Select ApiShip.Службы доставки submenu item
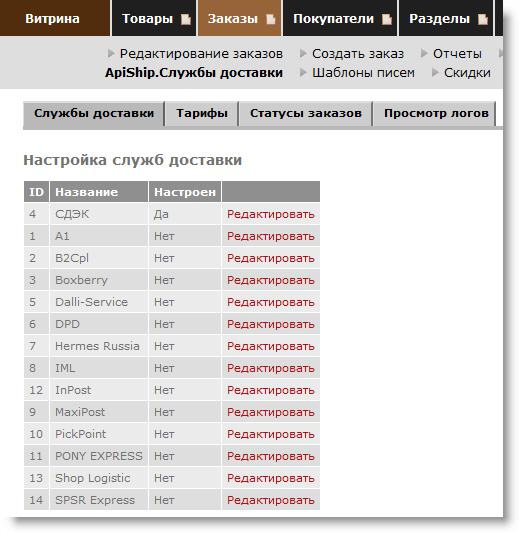The image size is (519, 533). tap(194, 73)
